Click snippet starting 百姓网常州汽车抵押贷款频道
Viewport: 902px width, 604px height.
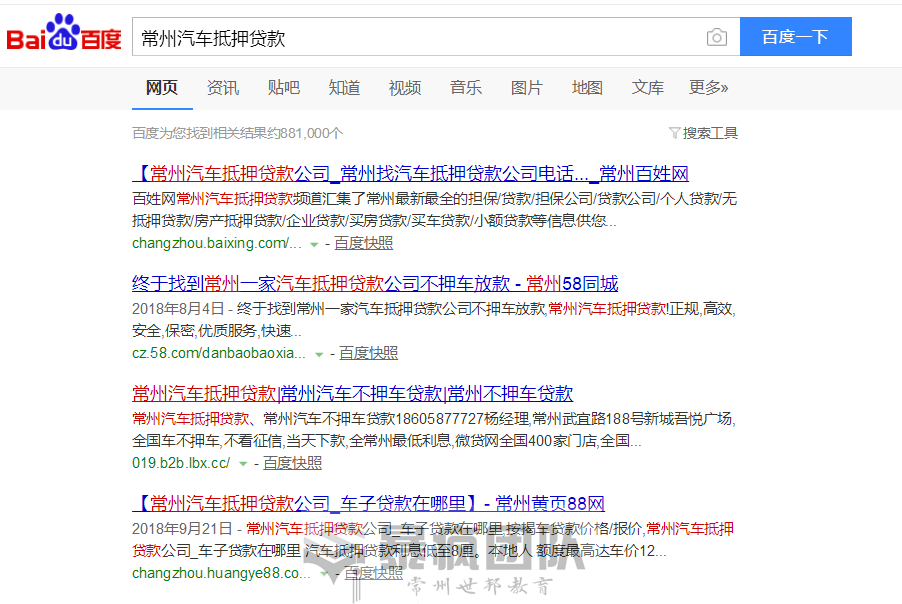coord(434,209)
